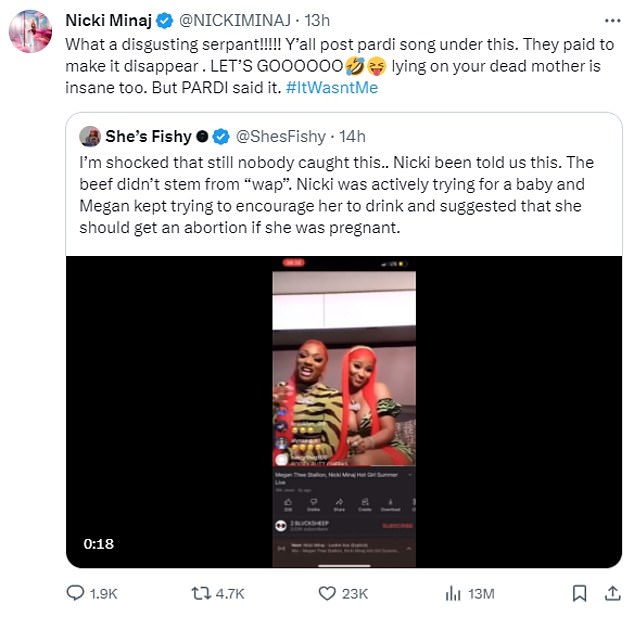Click the She's Fishy profile avatar
The image size is (634, 617).
pyautogui.click(x=90, y=136)
